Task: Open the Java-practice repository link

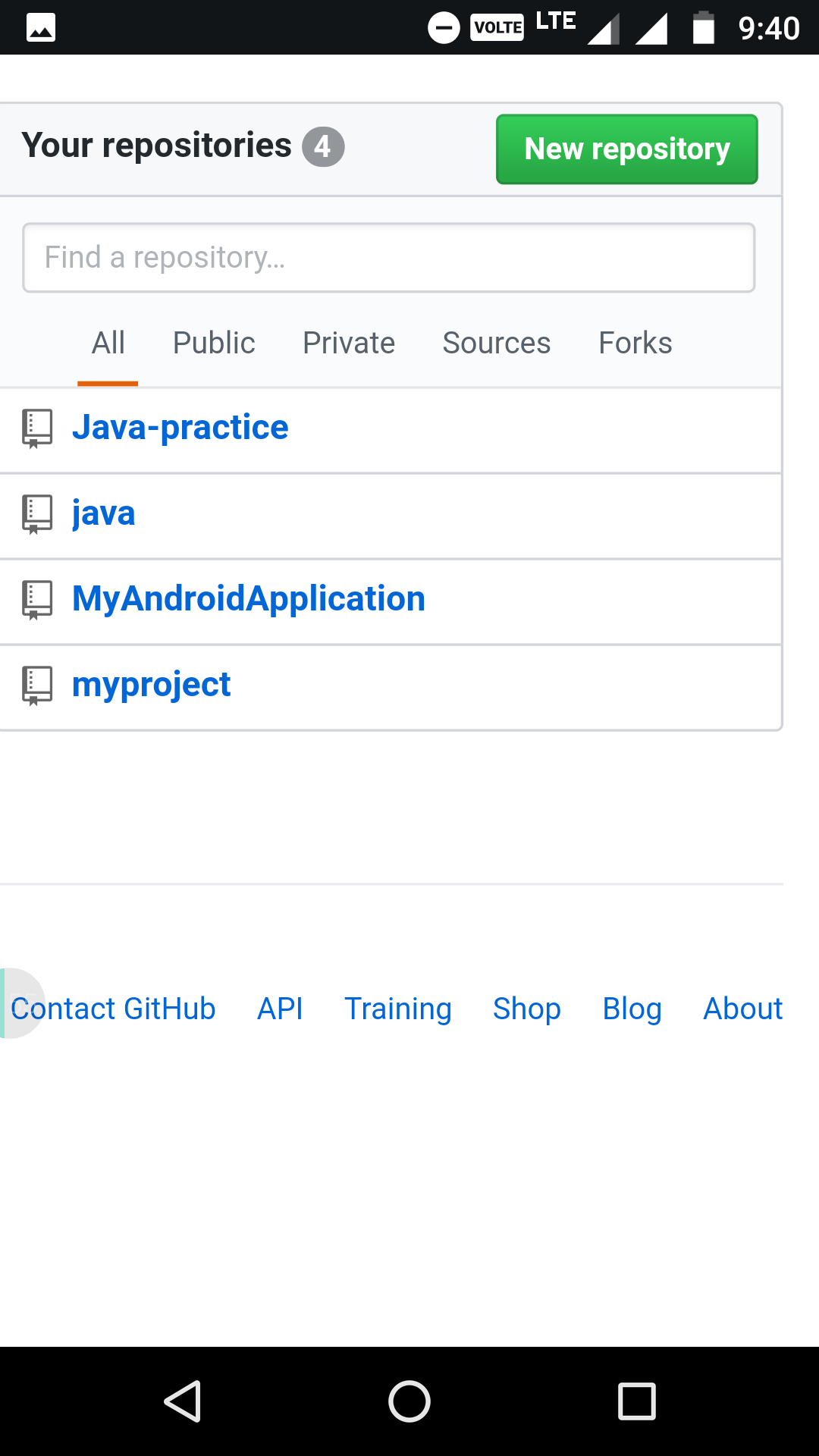Action: (180, 428)
